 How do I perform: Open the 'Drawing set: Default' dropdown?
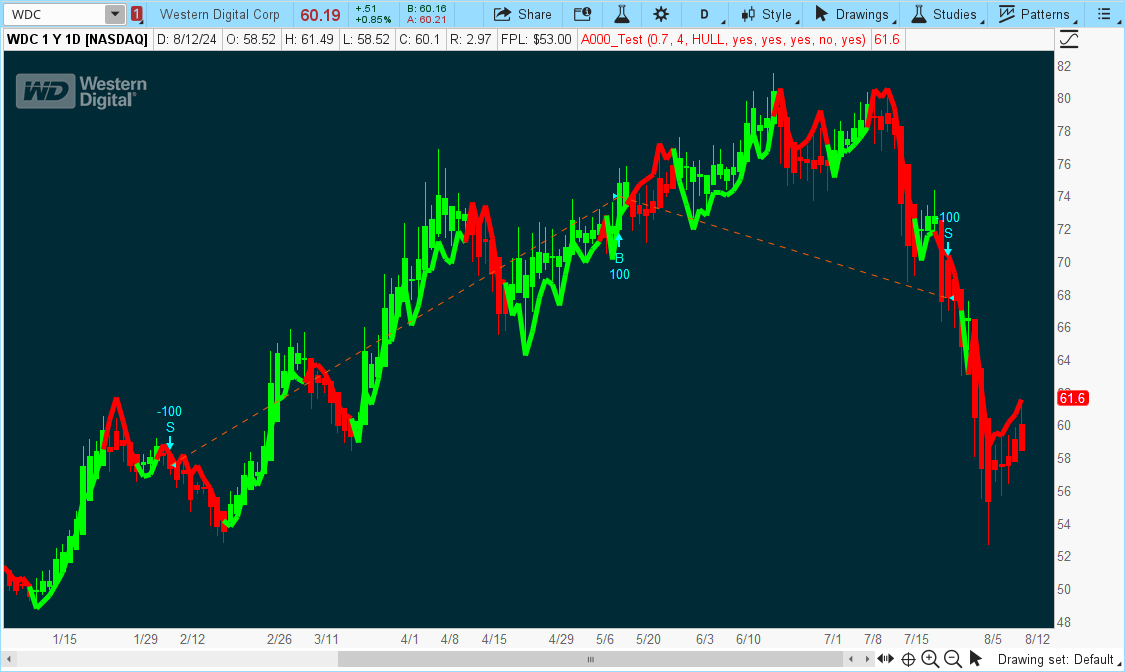click(1057, 659)
